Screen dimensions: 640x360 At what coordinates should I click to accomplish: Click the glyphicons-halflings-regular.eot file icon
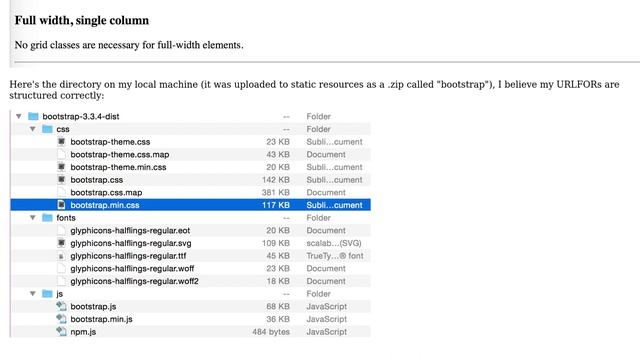[61, 230]
